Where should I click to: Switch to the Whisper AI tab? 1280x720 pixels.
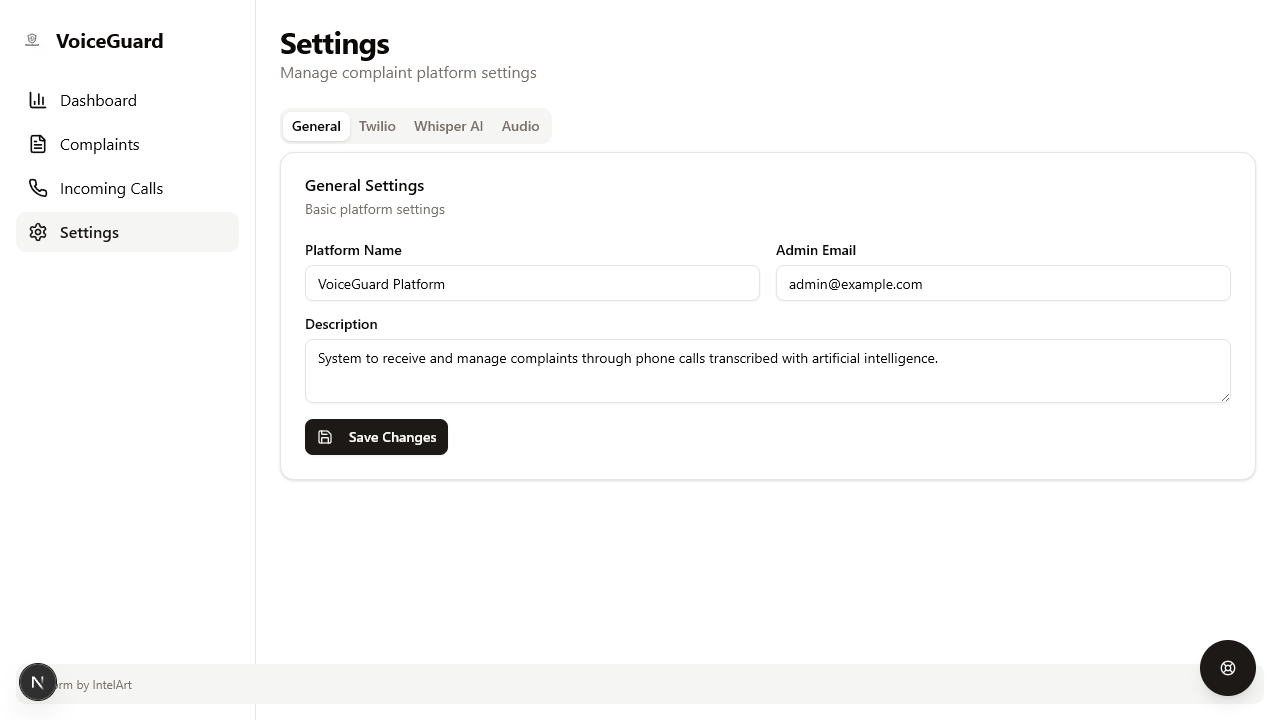coord(448,126)
